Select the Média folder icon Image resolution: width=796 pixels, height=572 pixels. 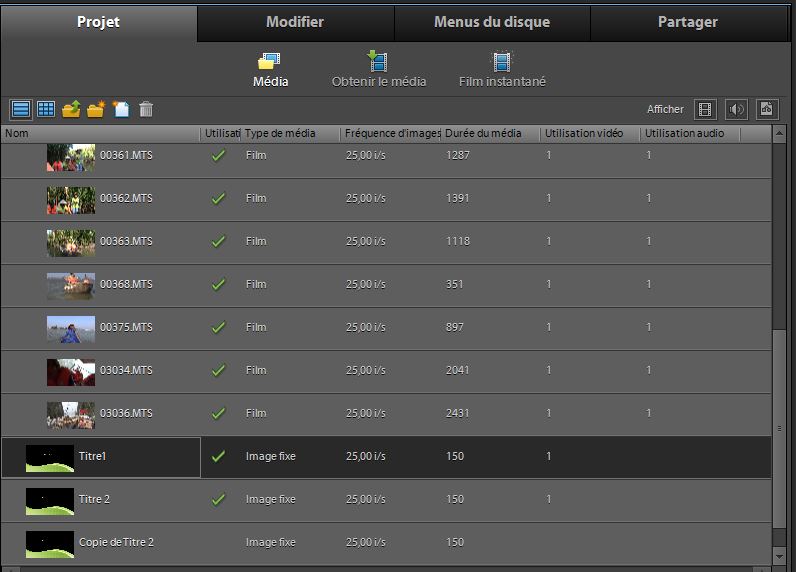(x=270, y=61)
